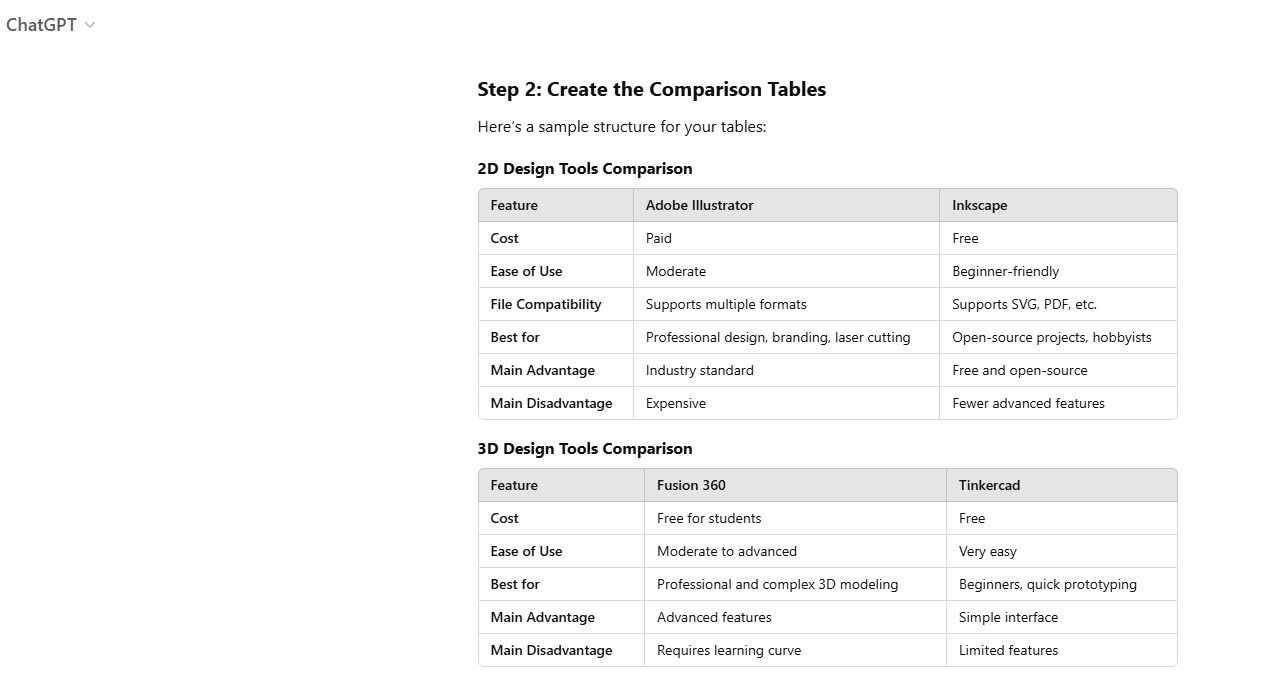The width and height of the screenshot is (1276, 685).
Task: Click the 'Supports SVG, PDF, etc.' cell
Action: point(1024,304)
